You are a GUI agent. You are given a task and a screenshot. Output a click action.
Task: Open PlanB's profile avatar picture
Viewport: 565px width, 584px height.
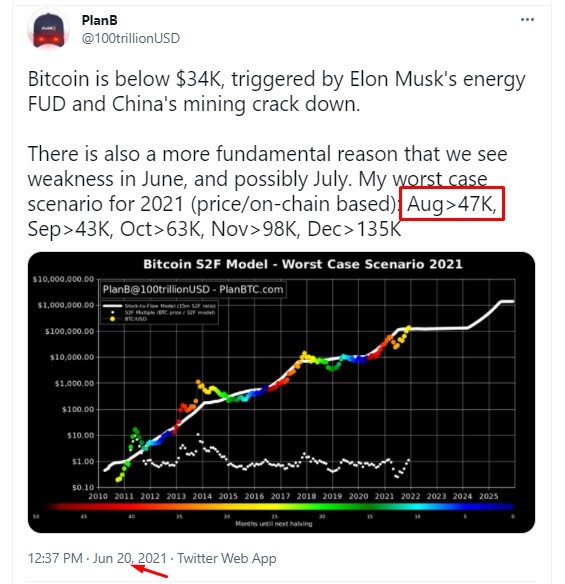pos(49,30)
